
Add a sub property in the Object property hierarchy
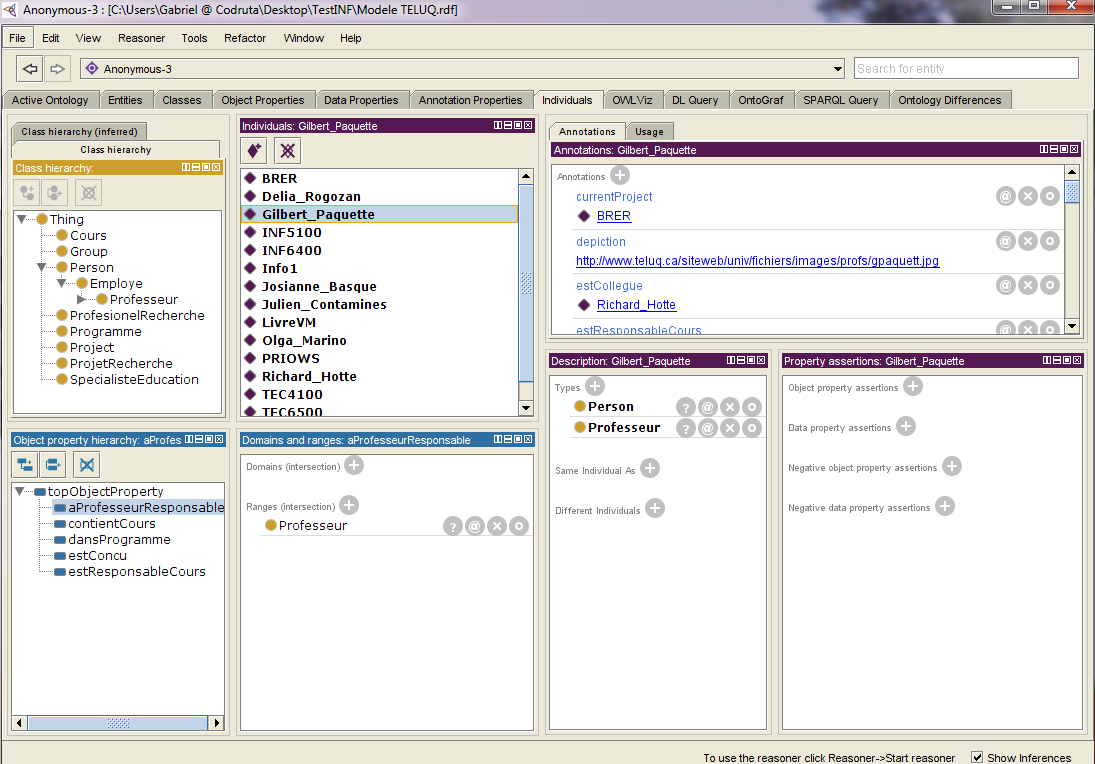25,464
